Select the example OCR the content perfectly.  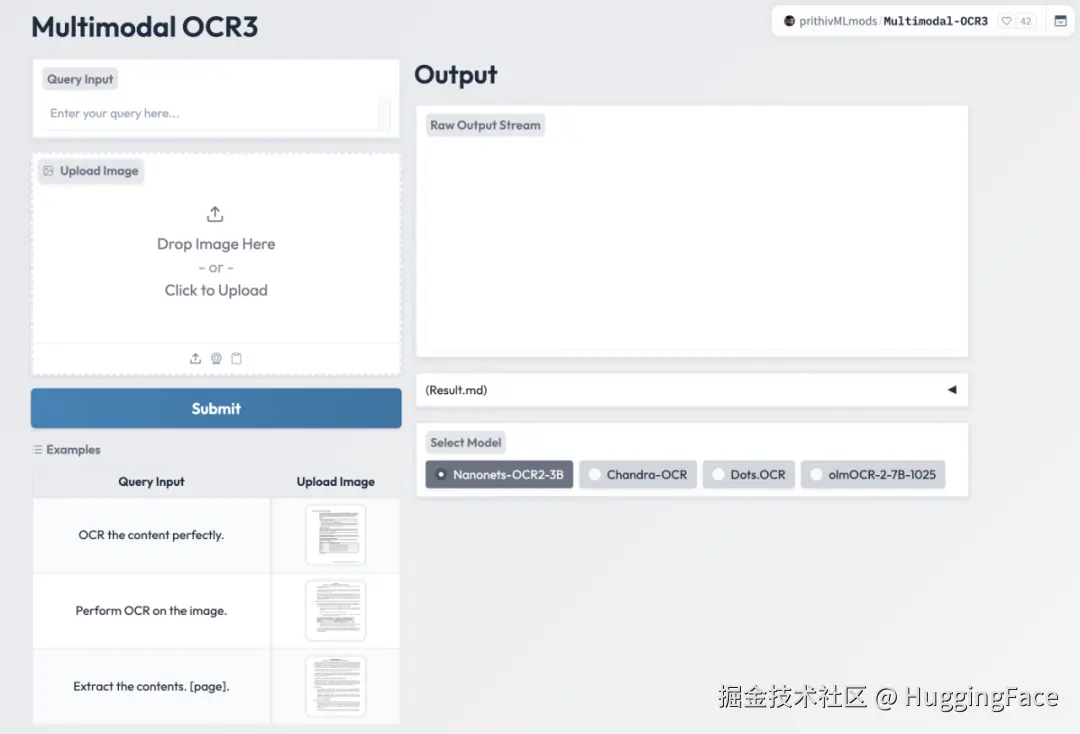[151, 535]
